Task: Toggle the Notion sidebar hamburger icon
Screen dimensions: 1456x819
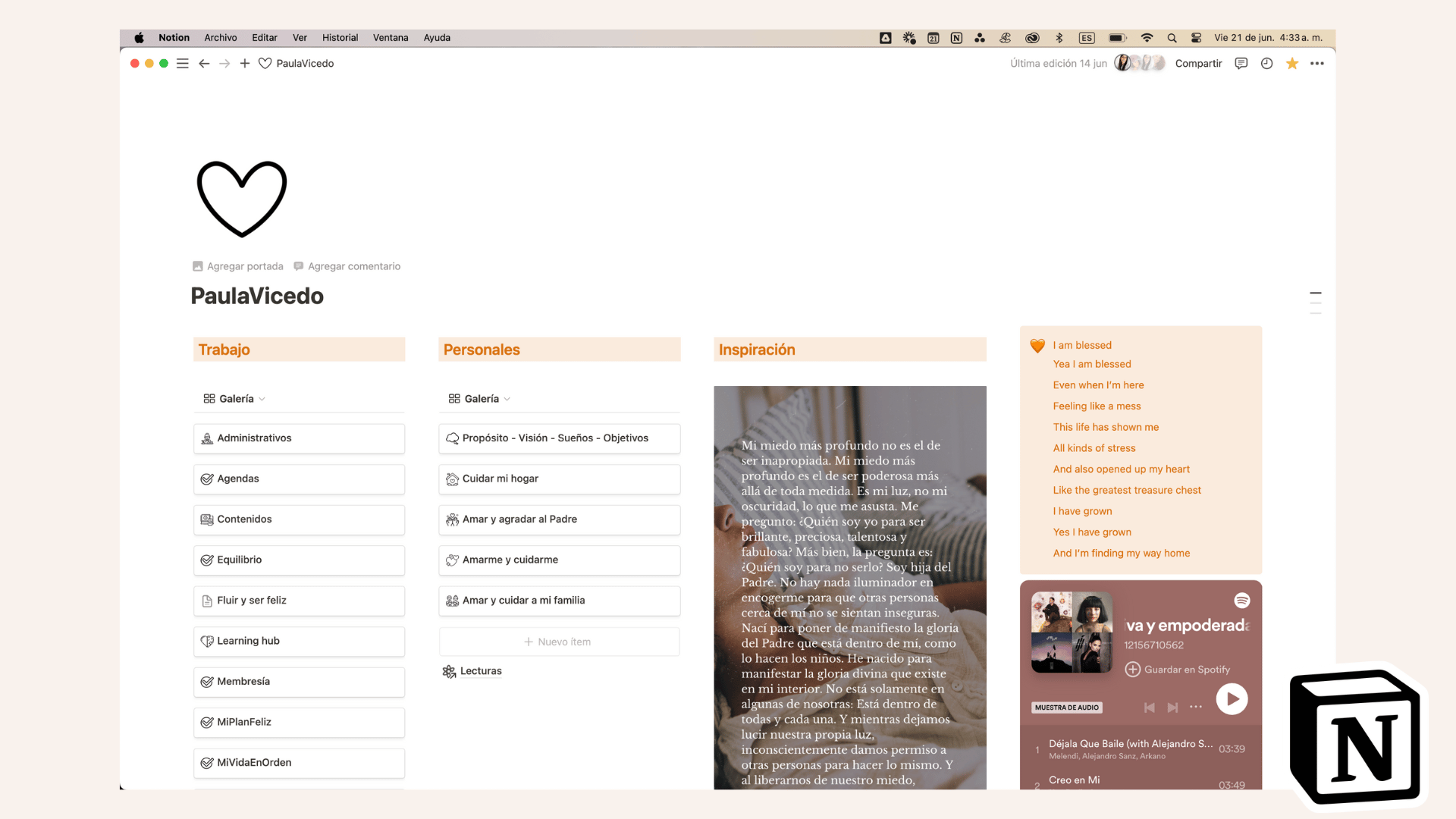Action: click(182, 64)
